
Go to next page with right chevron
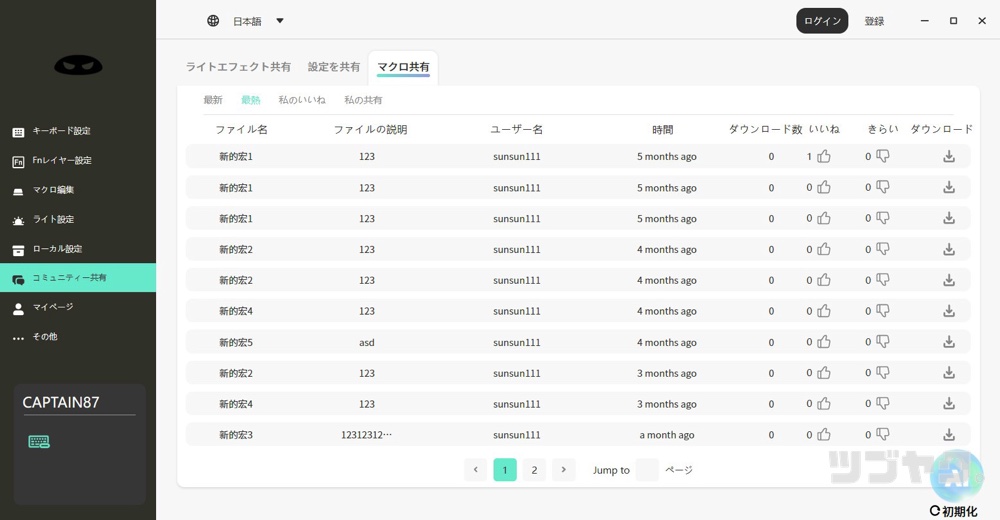pos(564,470)
